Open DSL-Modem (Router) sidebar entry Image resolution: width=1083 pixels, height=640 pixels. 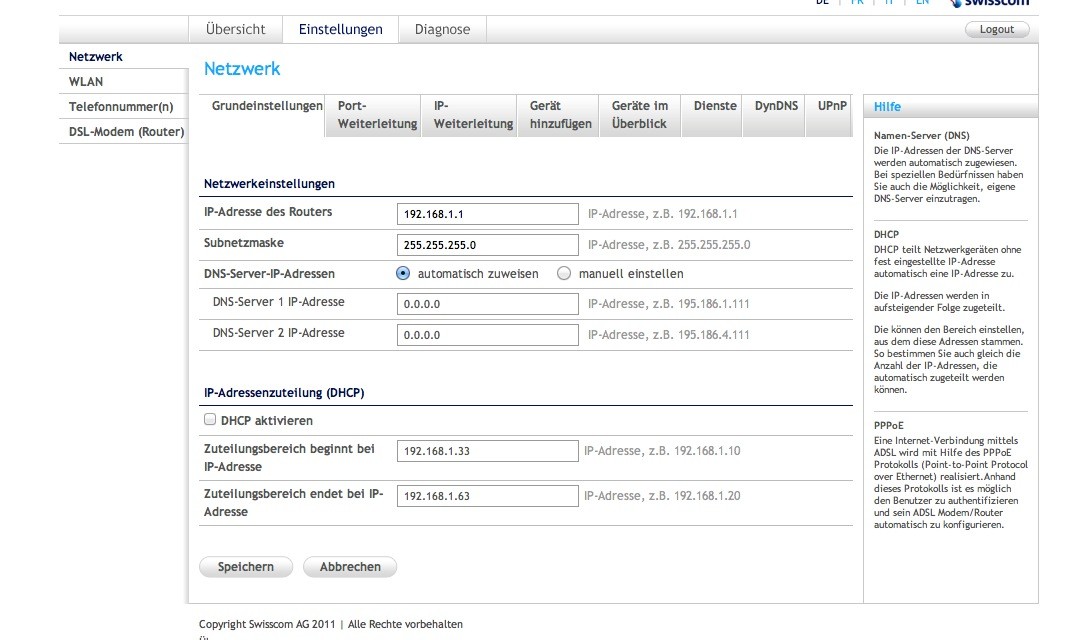pos(126,132)
